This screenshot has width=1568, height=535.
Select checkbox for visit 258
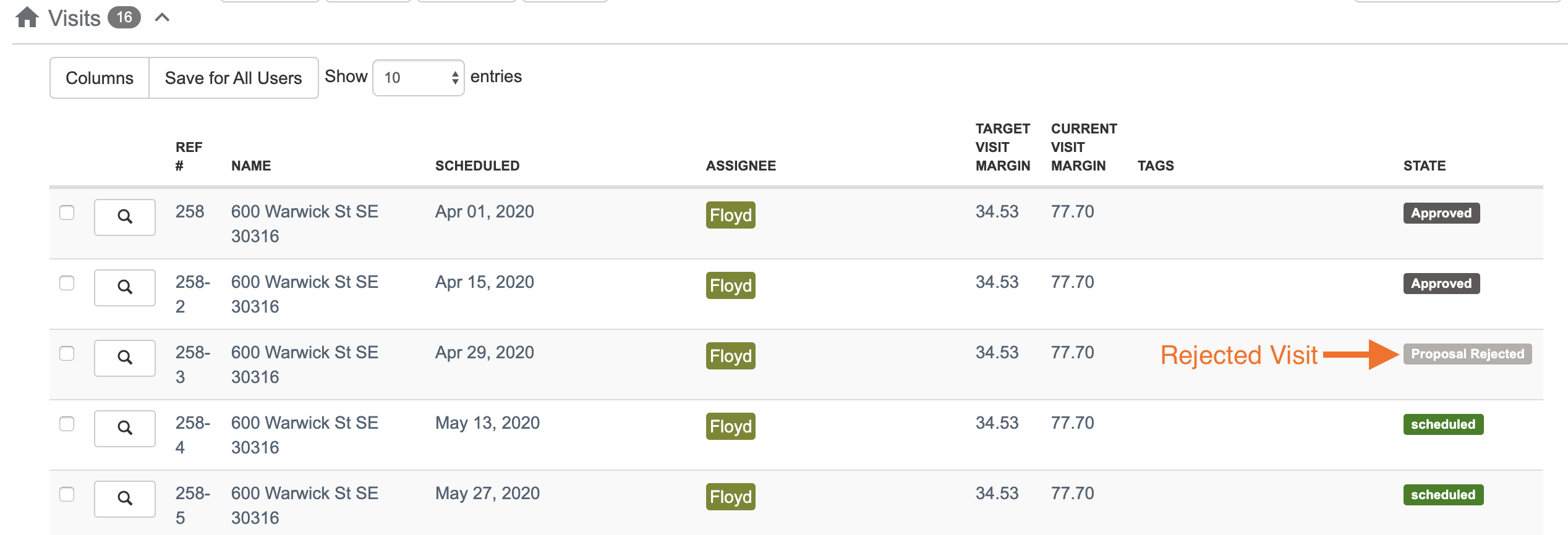point(67,213)
